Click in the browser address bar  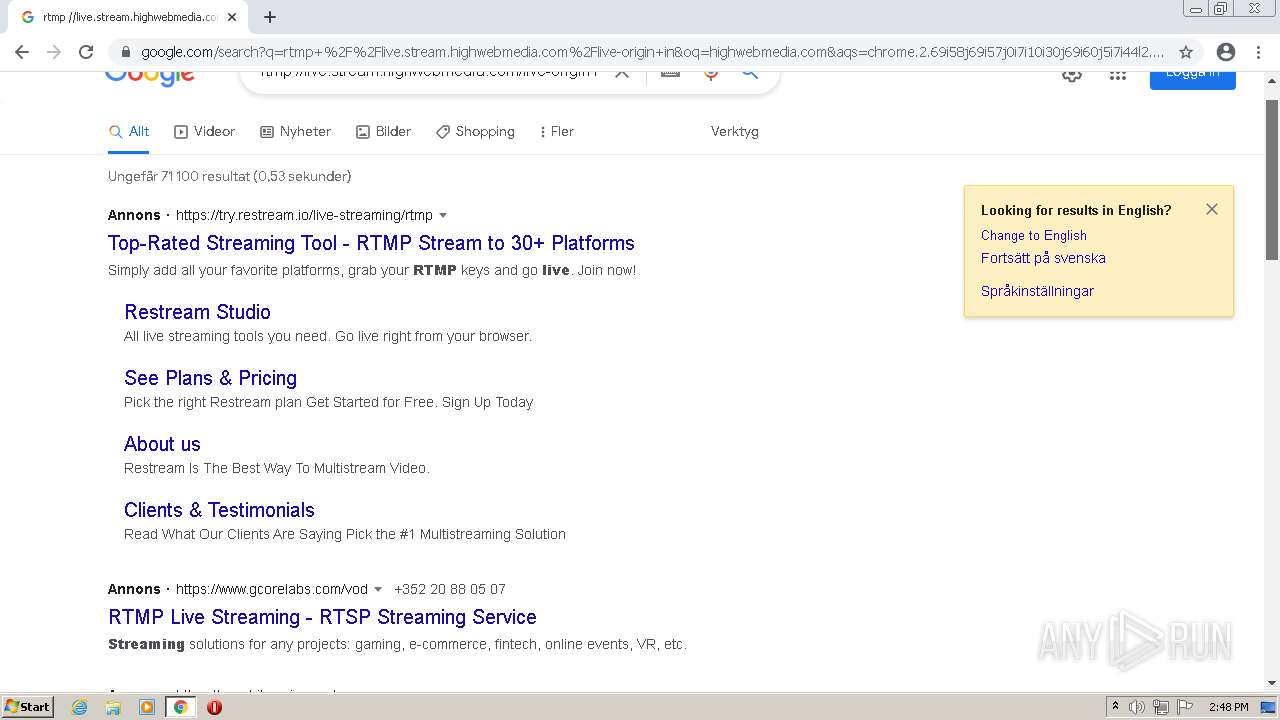(x=650, y=52)
